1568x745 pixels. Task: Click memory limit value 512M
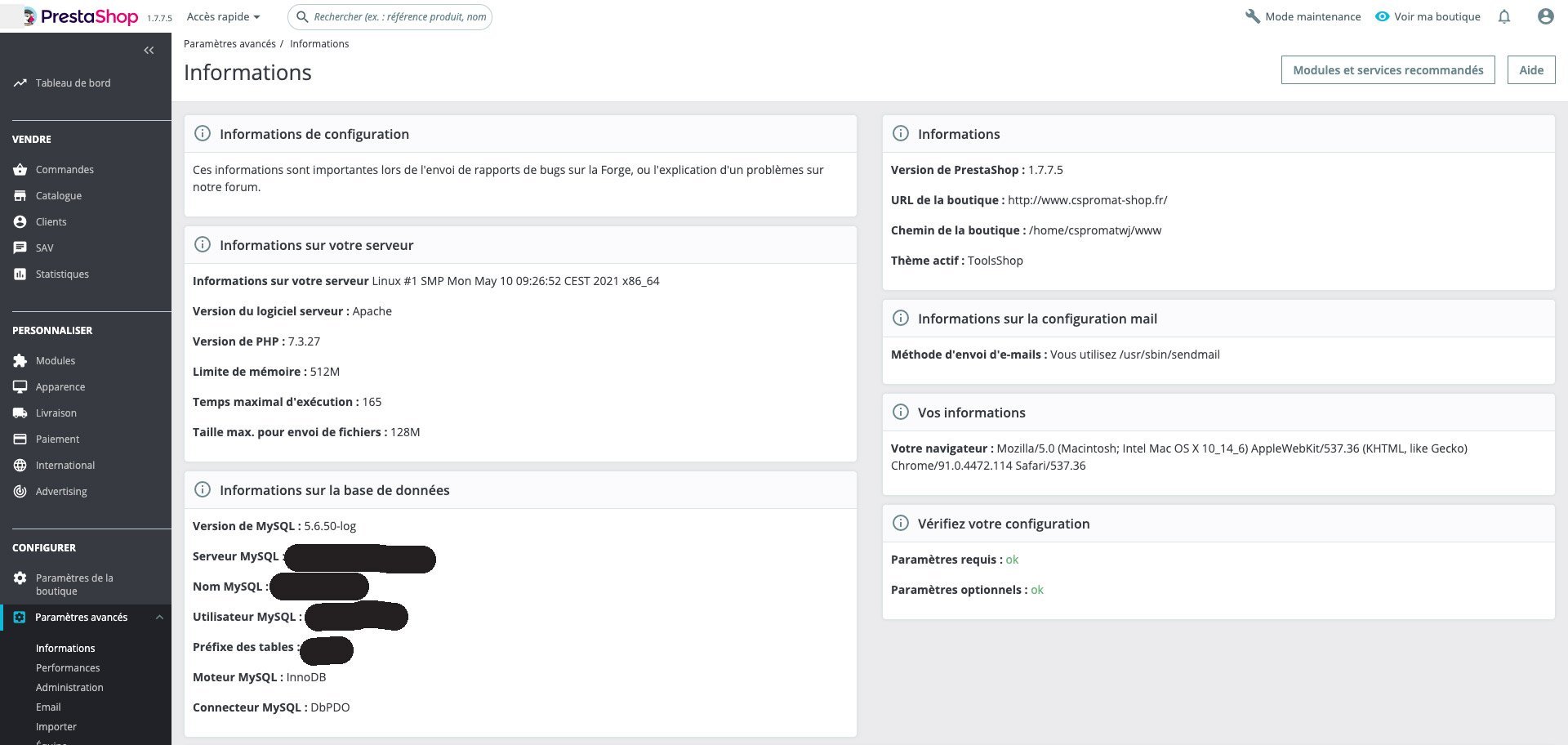click(325, 372)
